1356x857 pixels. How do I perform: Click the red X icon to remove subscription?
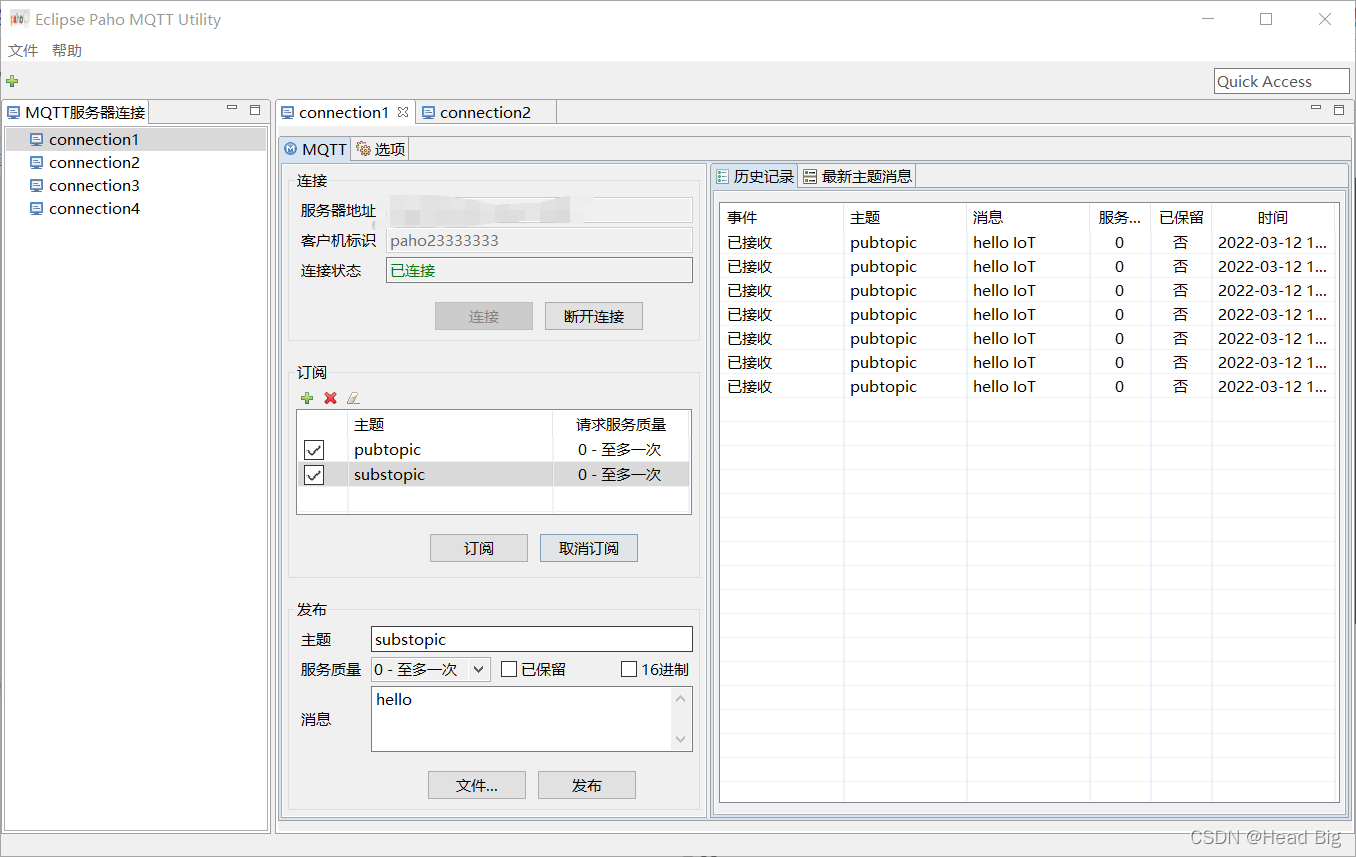330,398
